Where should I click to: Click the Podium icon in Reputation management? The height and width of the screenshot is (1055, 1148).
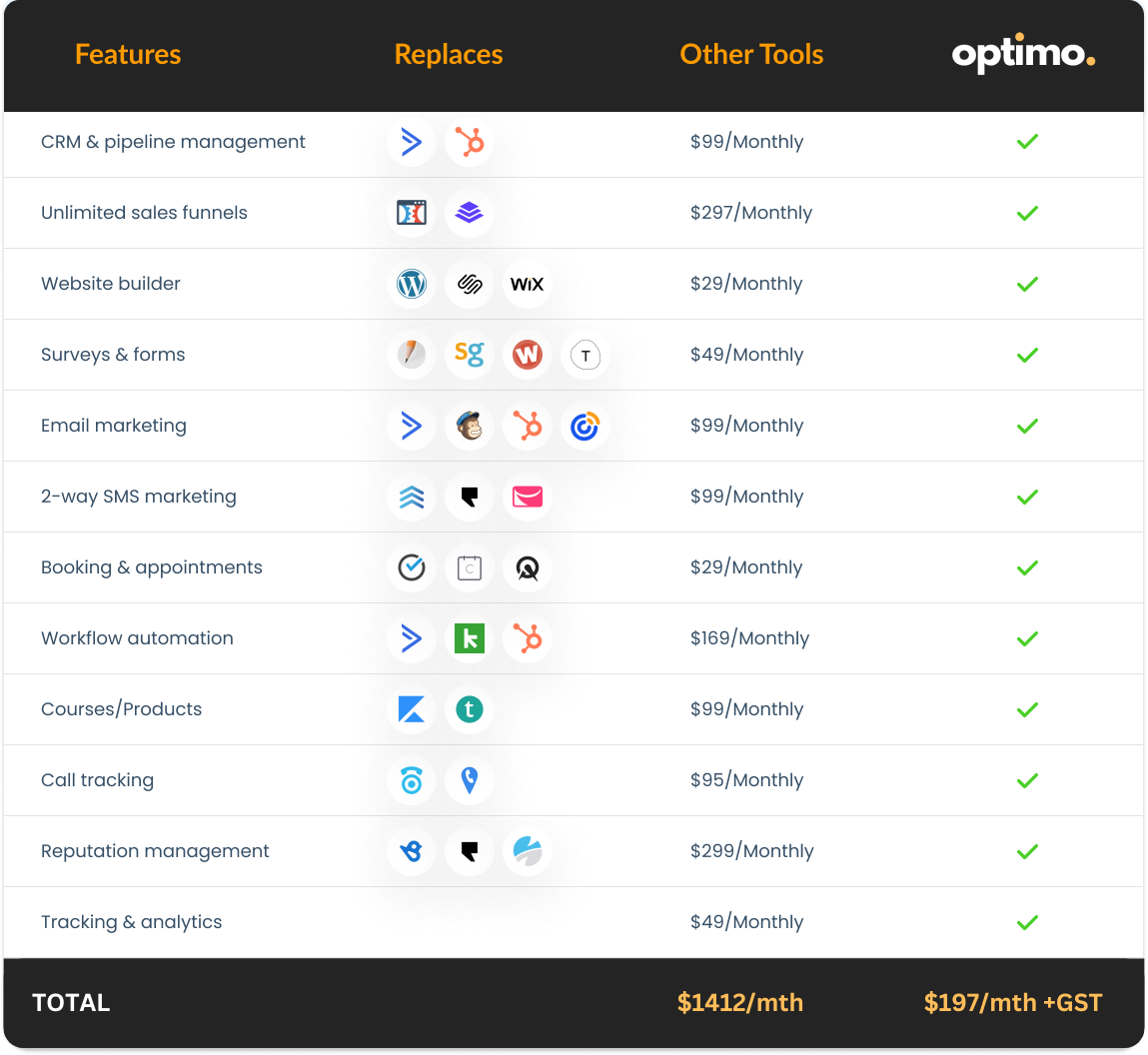coord(469,851)
